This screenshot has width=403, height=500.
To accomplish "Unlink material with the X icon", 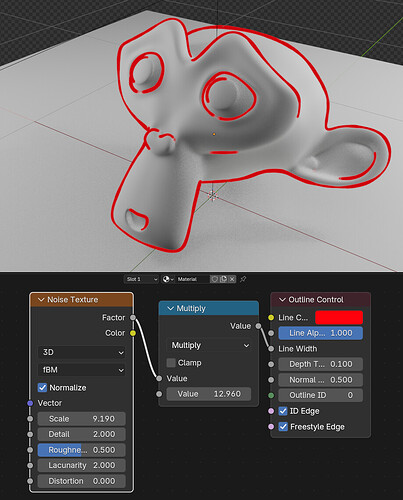I will pyautogui.click(x=232, y=279).
